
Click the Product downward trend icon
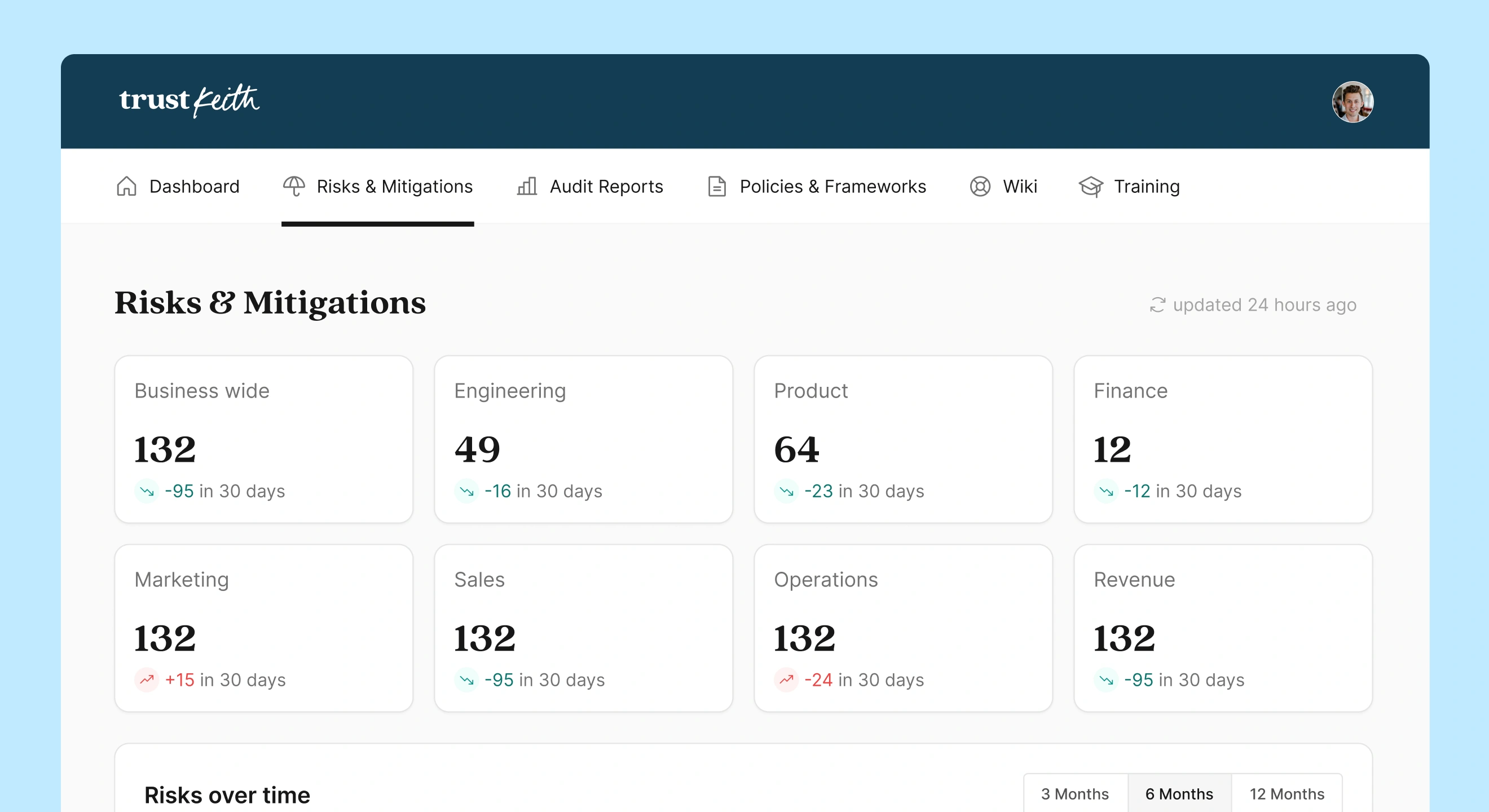(786, 491)
